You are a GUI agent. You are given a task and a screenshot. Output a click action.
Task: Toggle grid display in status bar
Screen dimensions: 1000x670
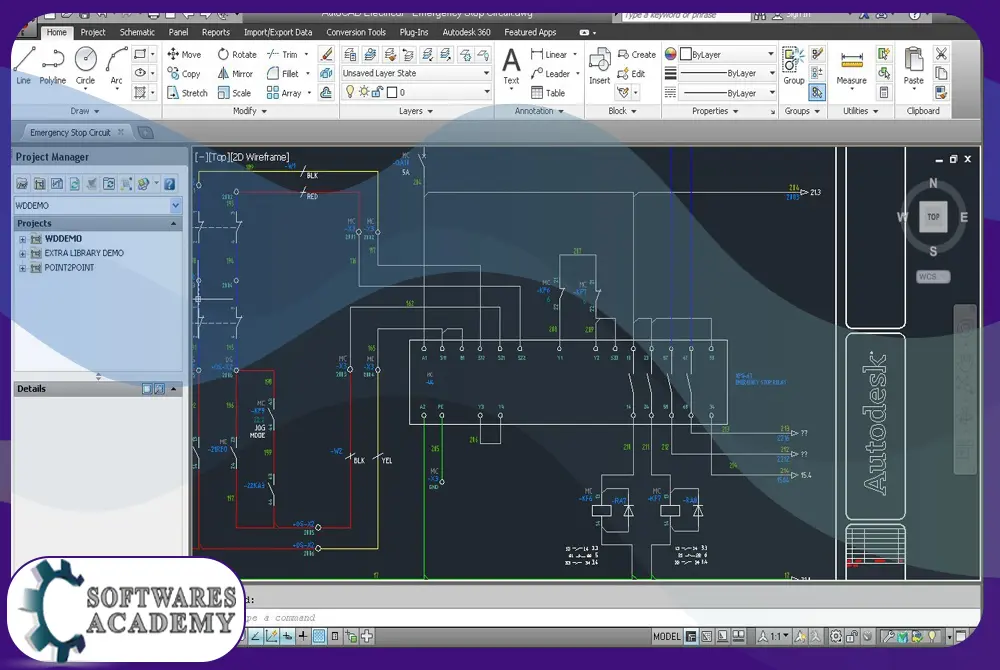point(319,636)
